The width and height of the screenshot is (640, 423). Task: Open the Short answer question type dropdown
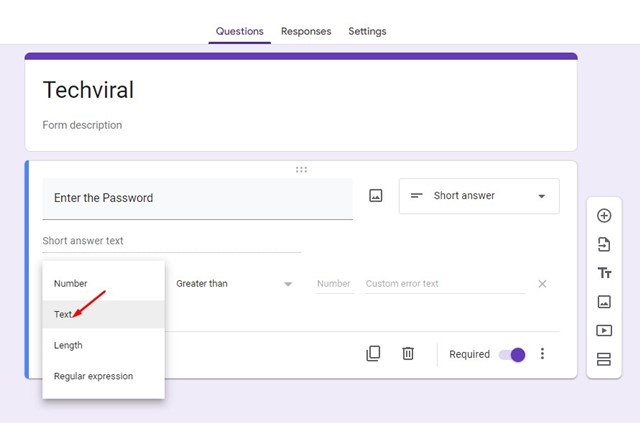(479, 196)
